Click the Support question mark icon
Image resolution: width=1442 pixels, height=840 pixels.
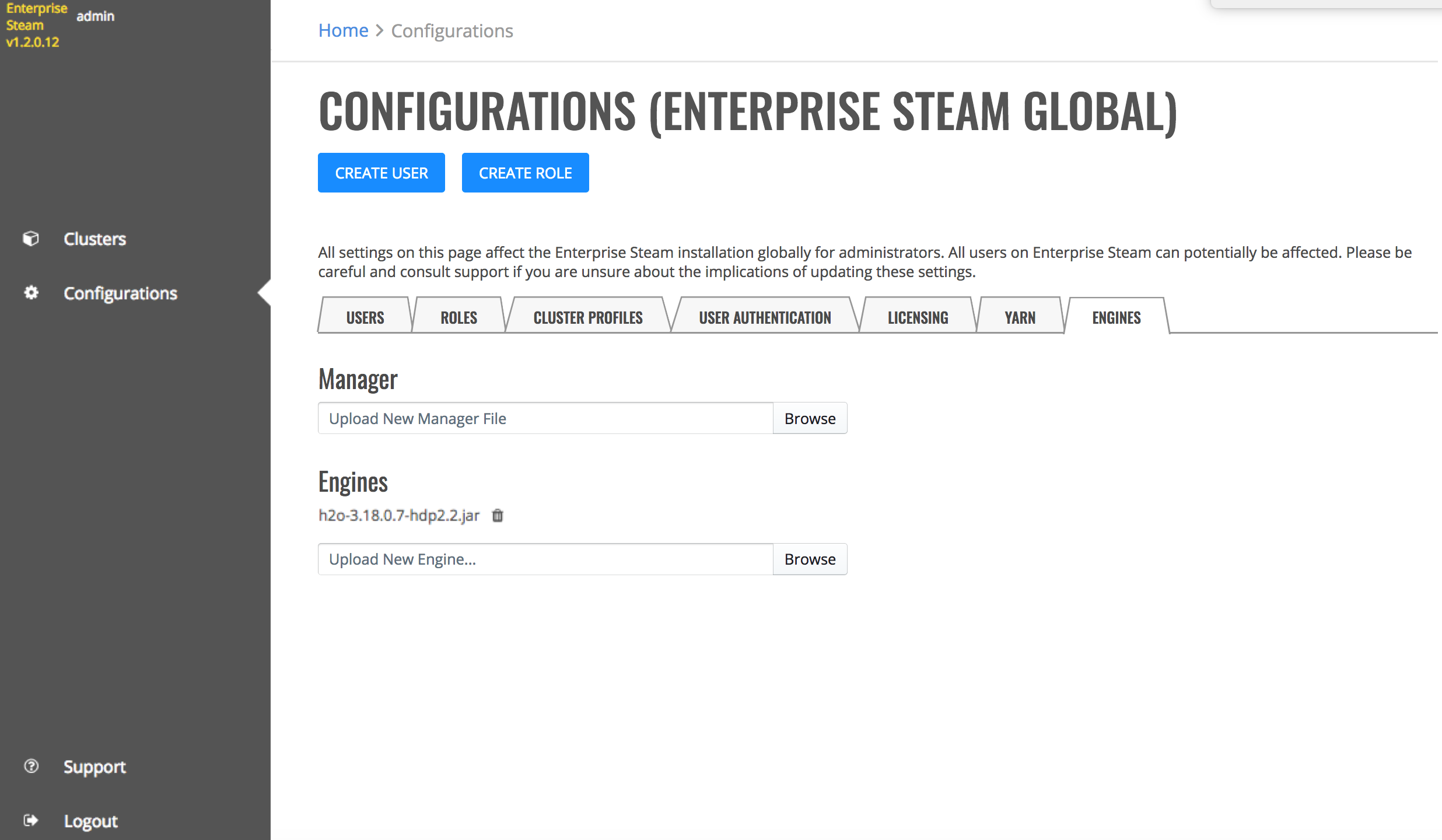pyautogui.click(x=31, y=766)
